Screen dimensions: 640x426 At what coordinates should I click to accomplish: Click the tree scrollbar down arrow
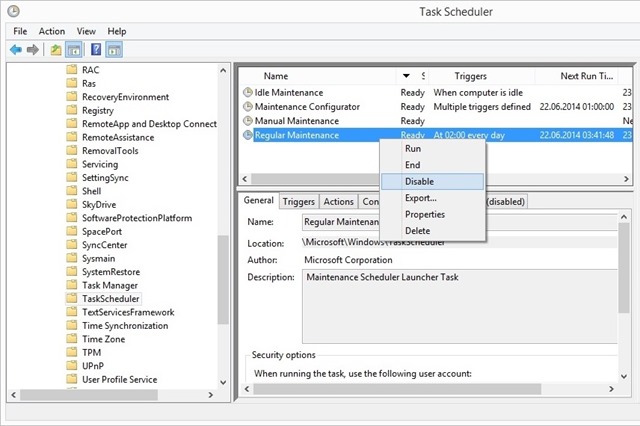[223, 382]
